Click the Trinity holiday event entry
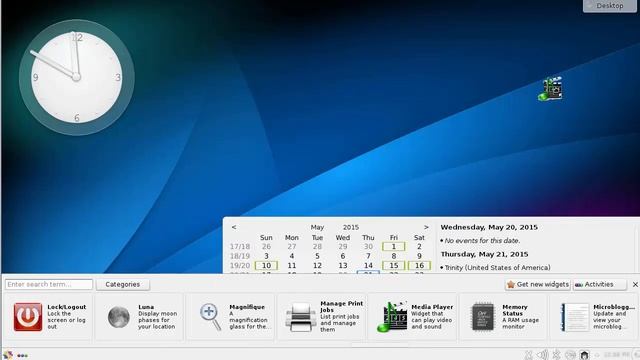 [x=497, y=268]
